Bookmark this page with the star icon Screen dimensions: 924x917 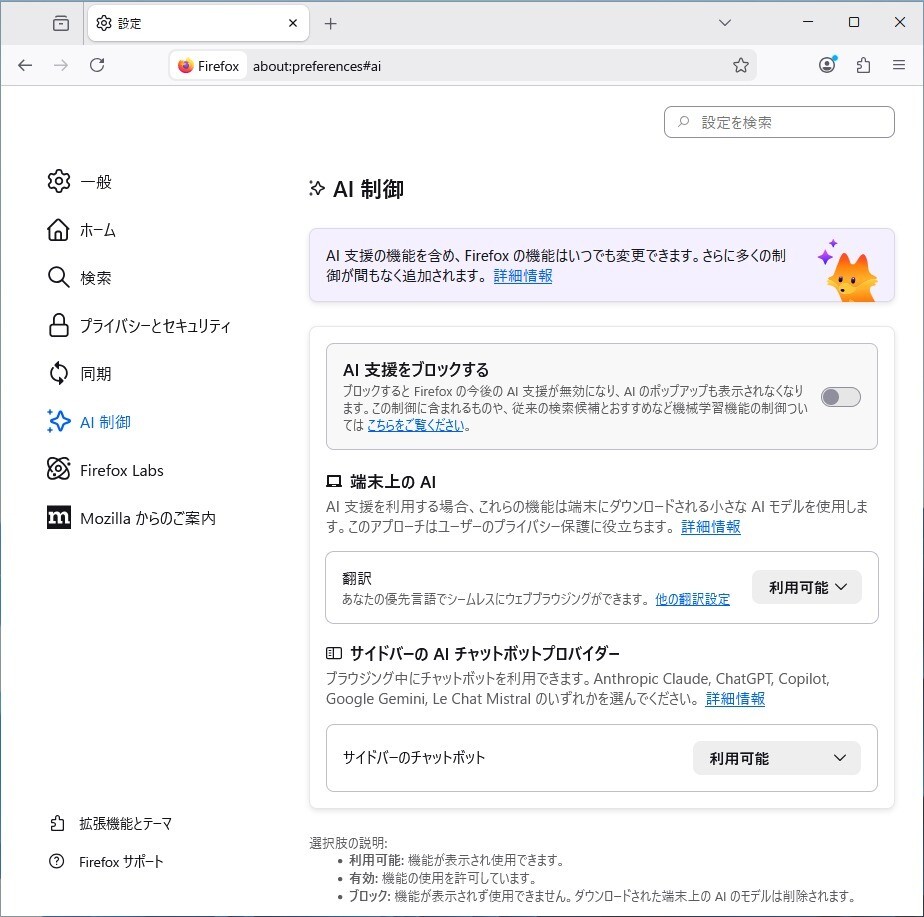[x=741, y=64]
